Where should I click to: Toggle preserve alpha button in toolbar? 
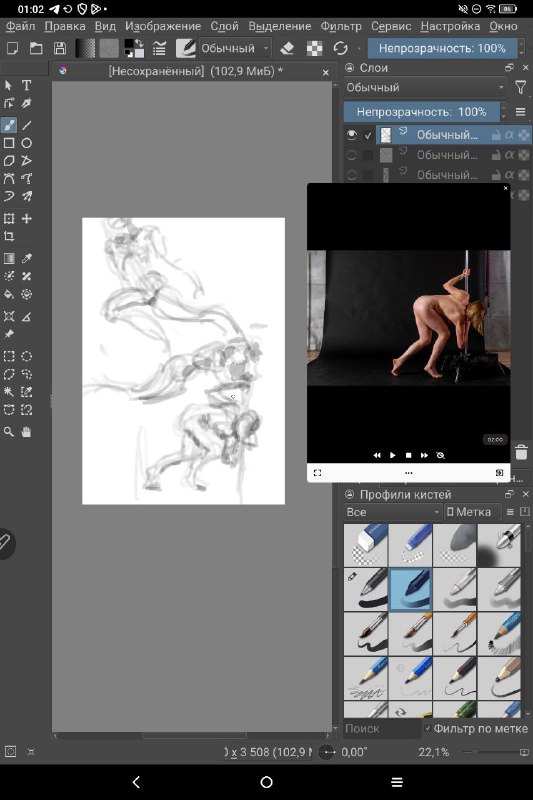click(x=314, y=48)
